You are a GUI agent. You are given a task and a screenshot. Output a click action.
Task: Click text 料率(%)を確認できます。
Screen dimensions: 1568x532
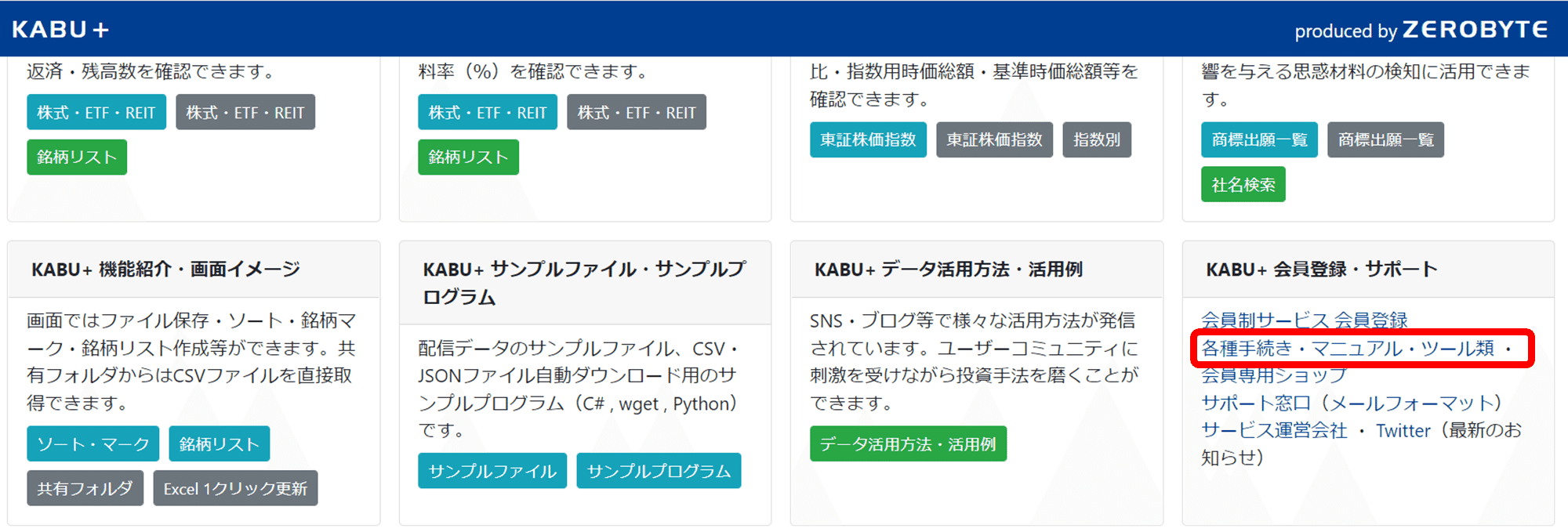coord(535,71)
